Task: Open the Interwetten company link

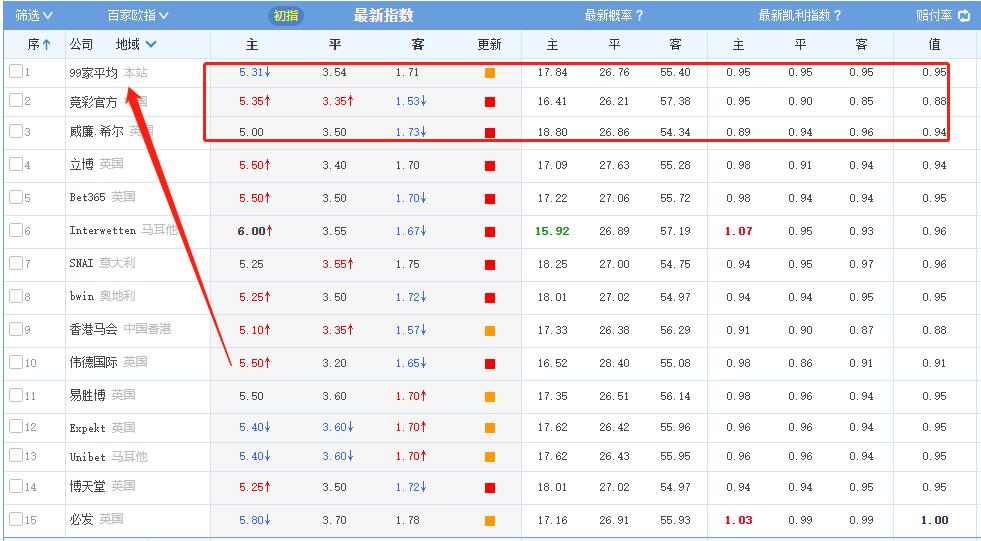Action: click(103, 230)
